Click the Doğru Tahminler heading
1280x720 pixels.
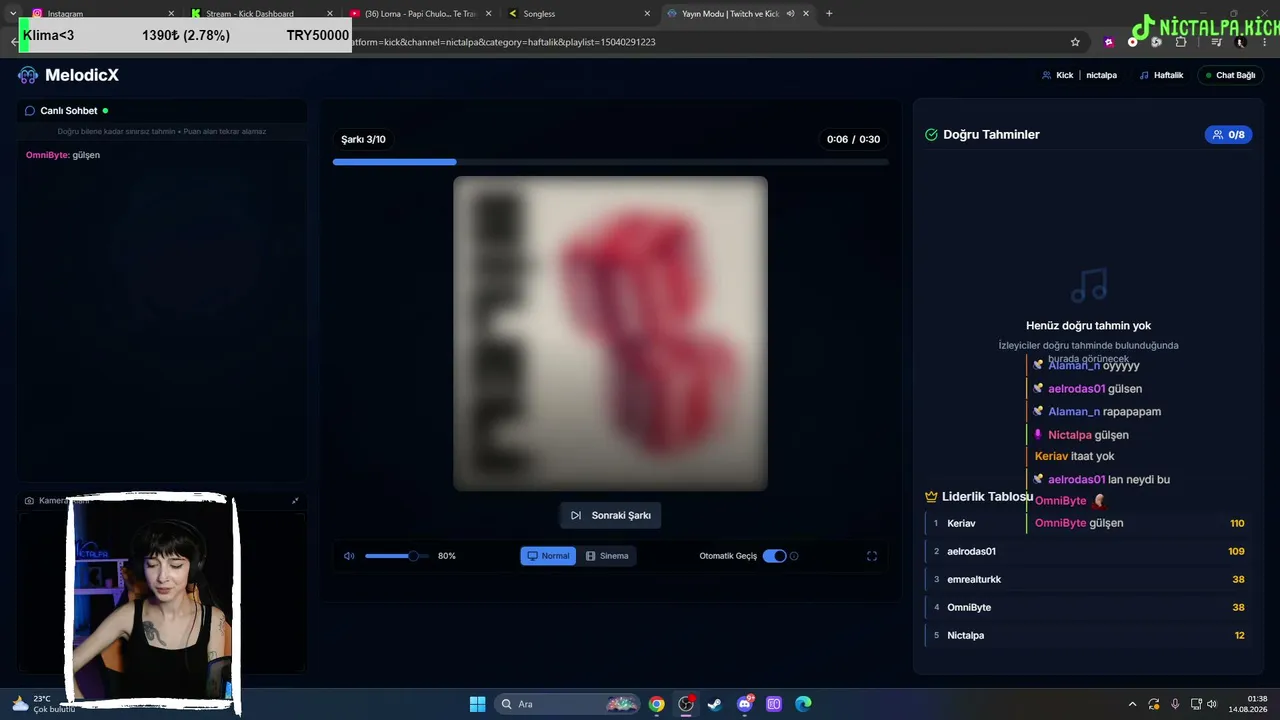[991, 135]
